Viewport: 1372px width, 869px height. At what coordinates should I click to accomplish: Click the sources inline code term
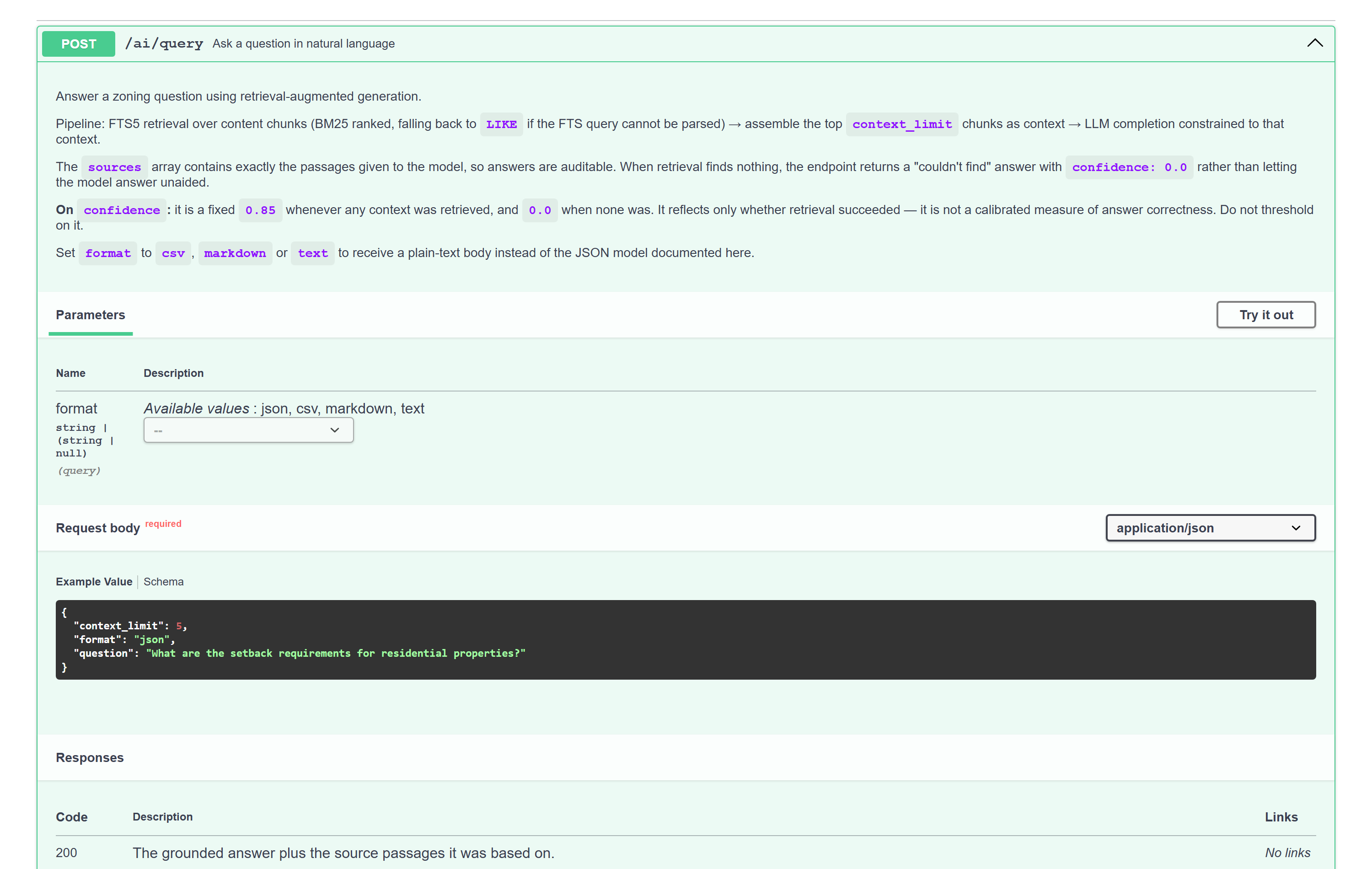(x=114, y=167)
